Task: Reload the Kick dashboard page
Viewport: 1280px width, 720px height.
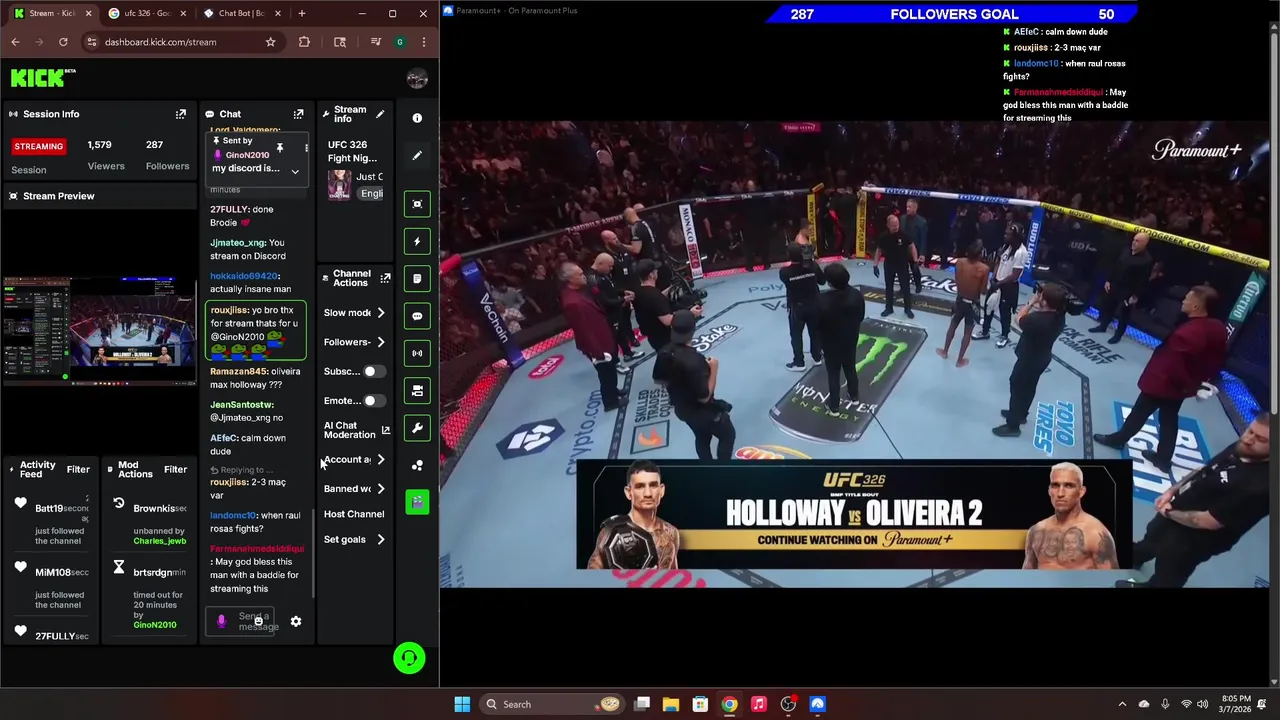Action: [x=63, y=42]
